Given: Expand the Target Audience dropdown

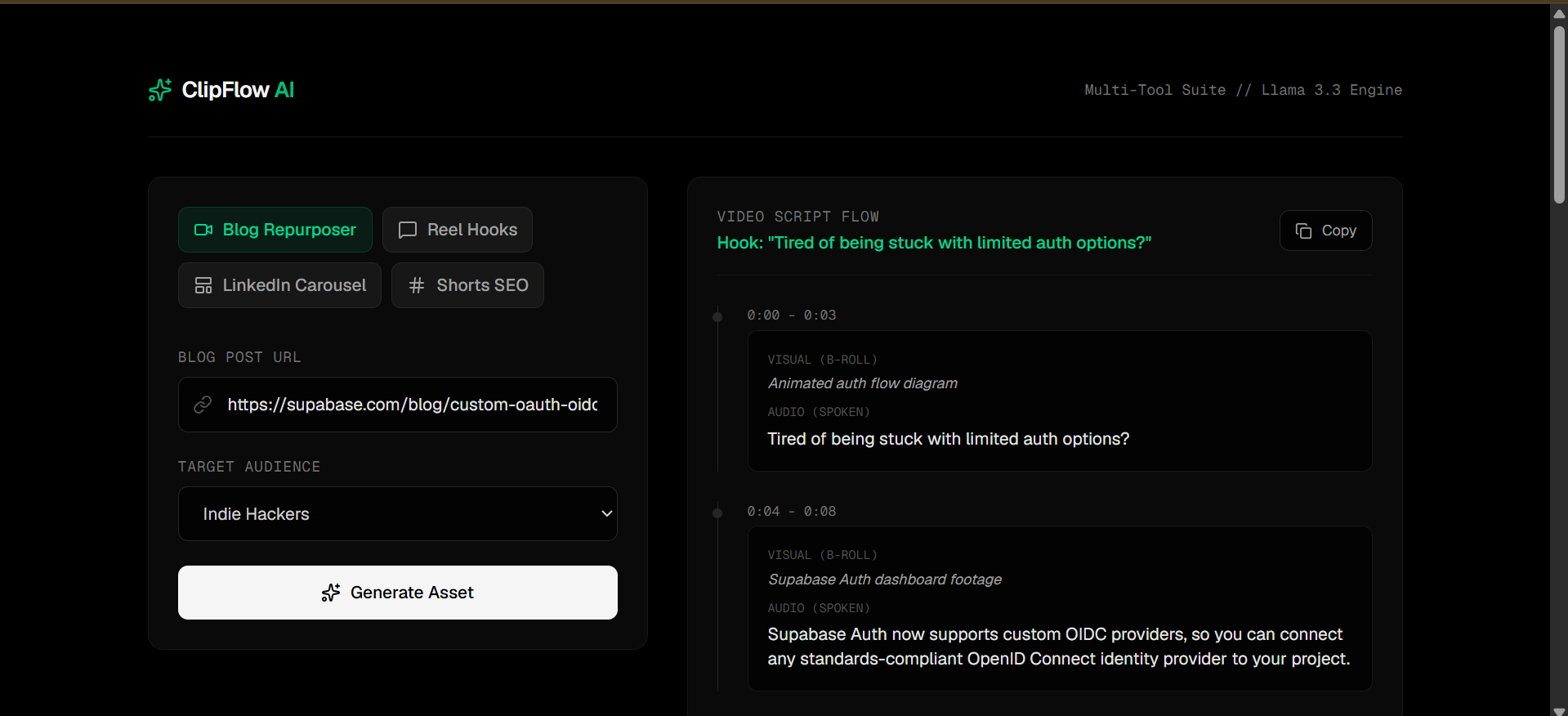Looking at the screenshot, I should coord(398,514).
